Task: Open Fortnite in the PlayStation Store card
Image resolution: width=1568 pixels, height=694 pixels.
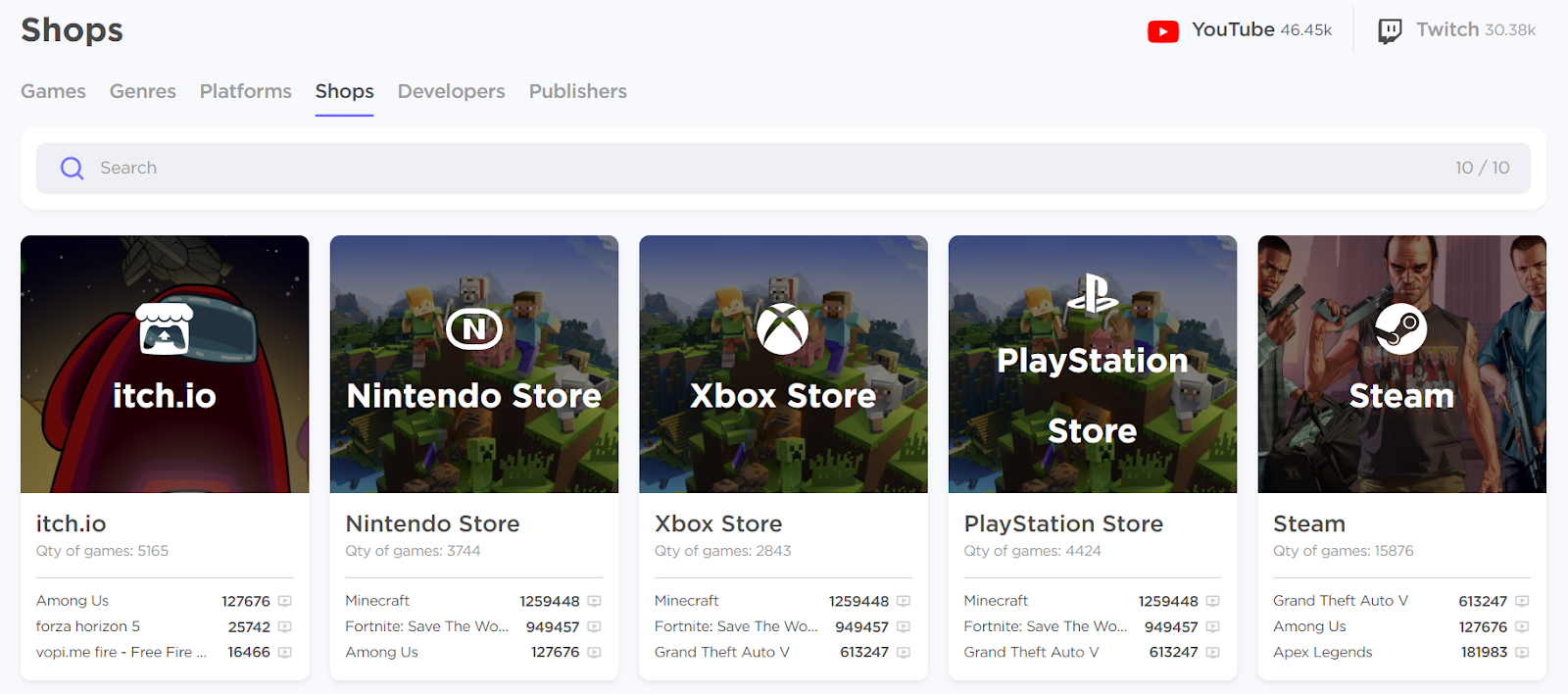Action: pos(1045,626)
